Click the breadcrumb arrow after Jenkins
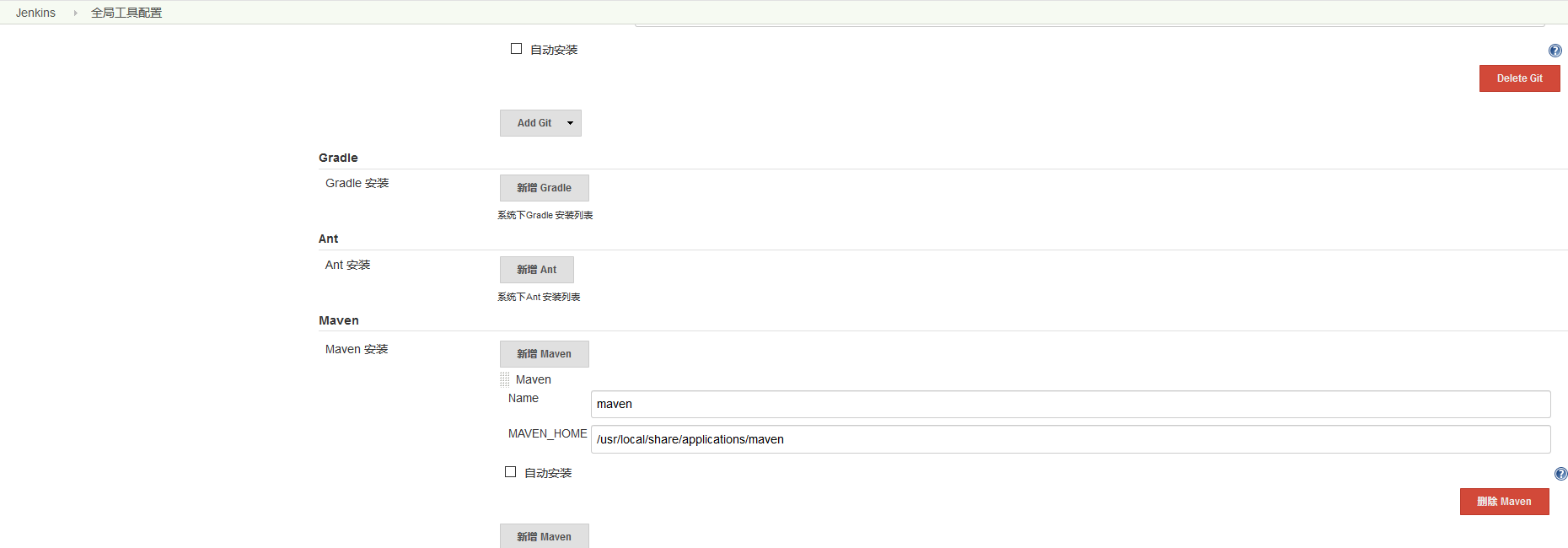Viewport: 1568px width, 548px height. point(75,13)
